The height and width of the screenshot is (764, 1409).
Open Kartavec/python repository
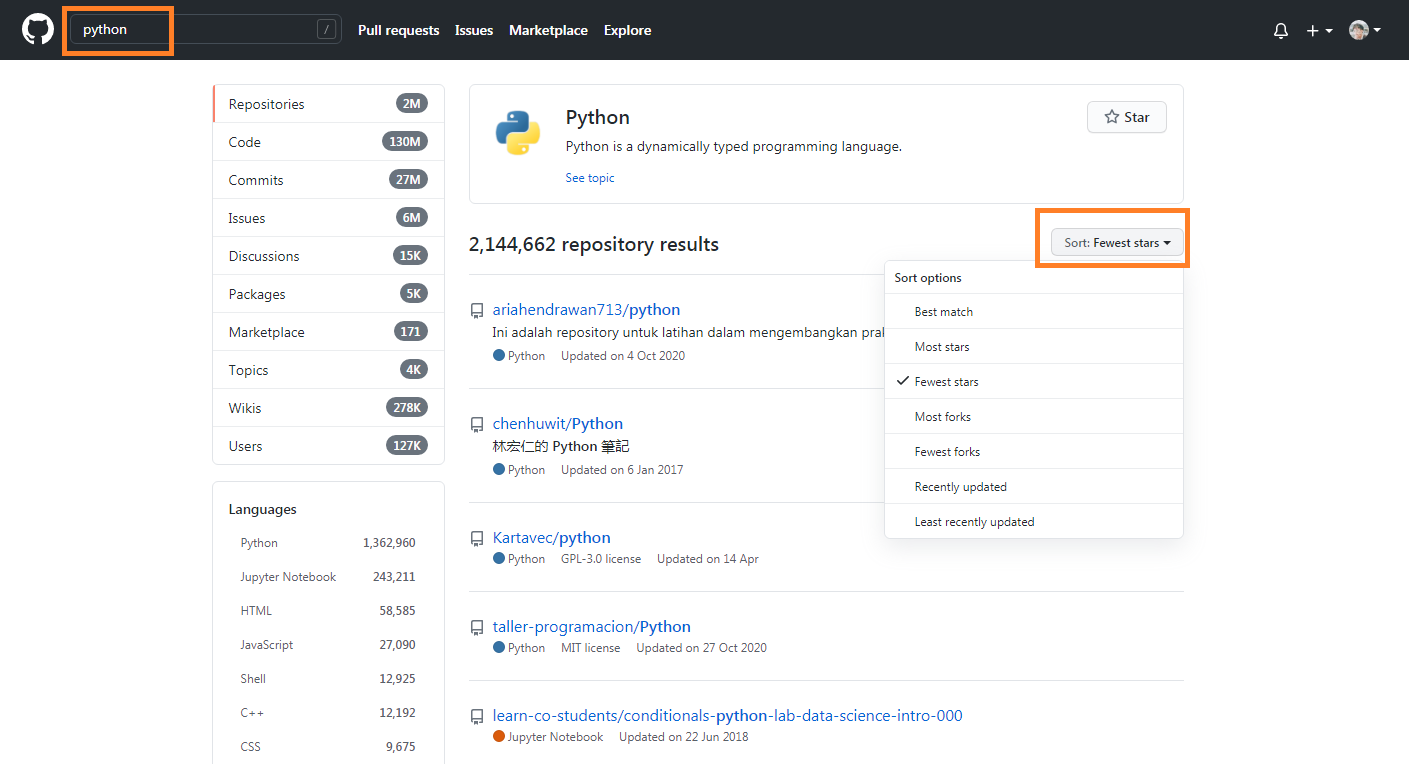click(x=551, y=538)
